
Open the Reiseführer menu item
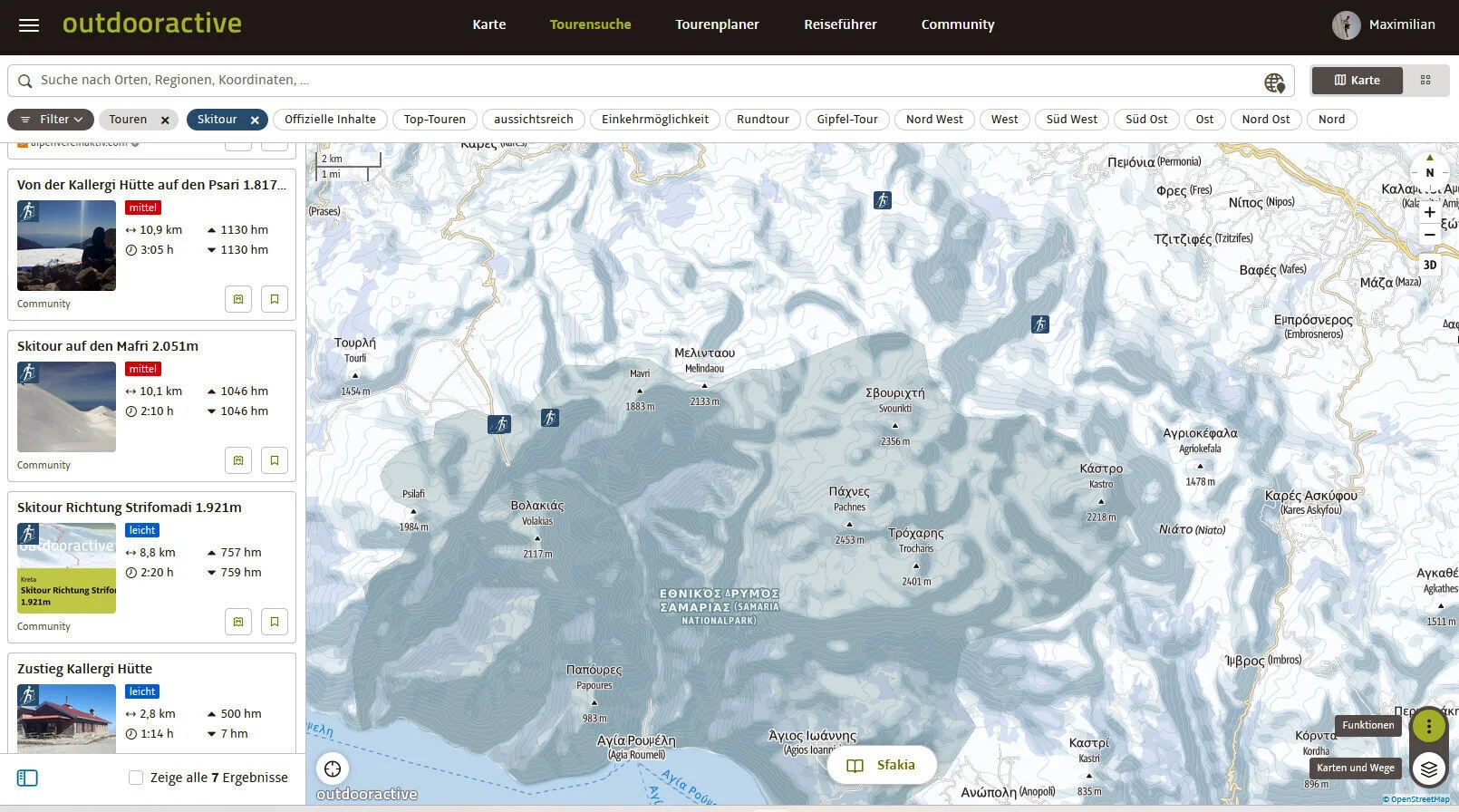(840, 25)
